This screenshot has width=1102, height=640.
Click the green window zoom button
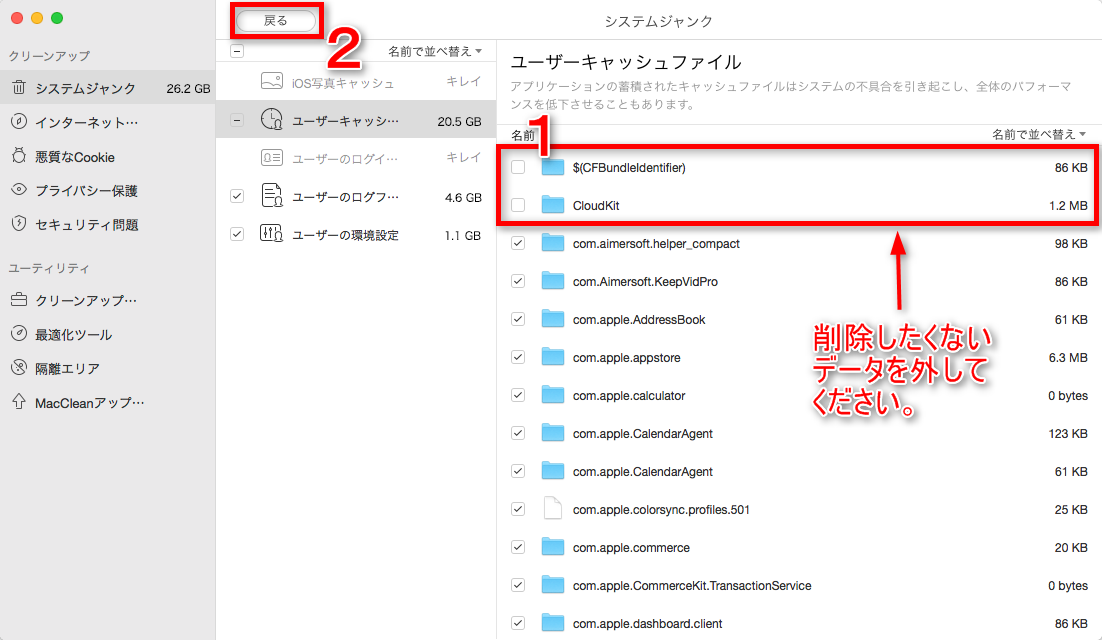pos(57,18)
